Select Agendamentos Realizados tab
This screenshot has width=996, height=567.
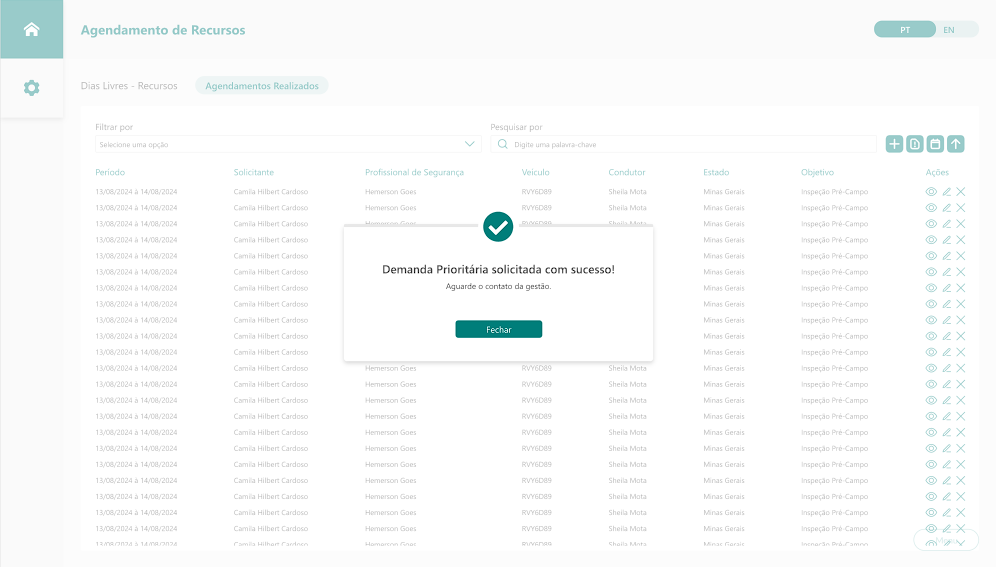click(x=262, y=86)
